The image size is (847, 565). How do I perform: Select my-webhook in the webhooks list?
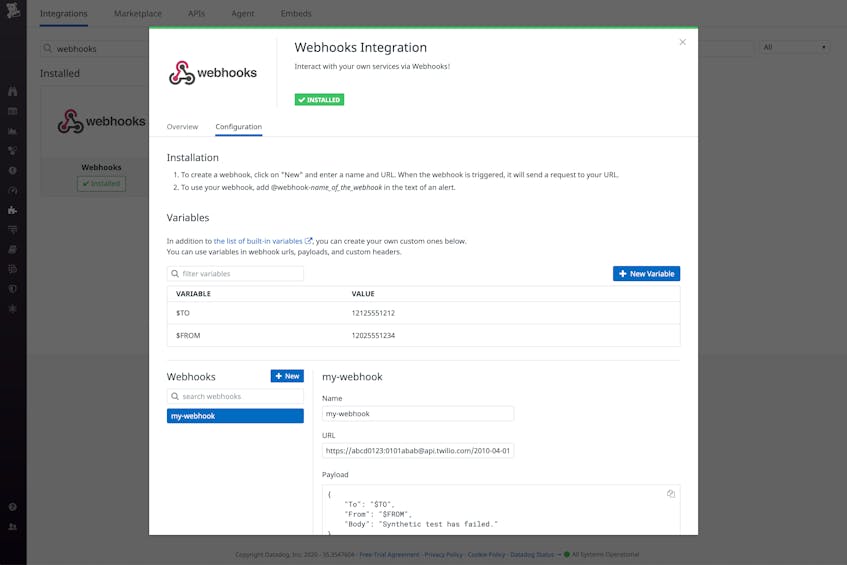coord(235,416)
